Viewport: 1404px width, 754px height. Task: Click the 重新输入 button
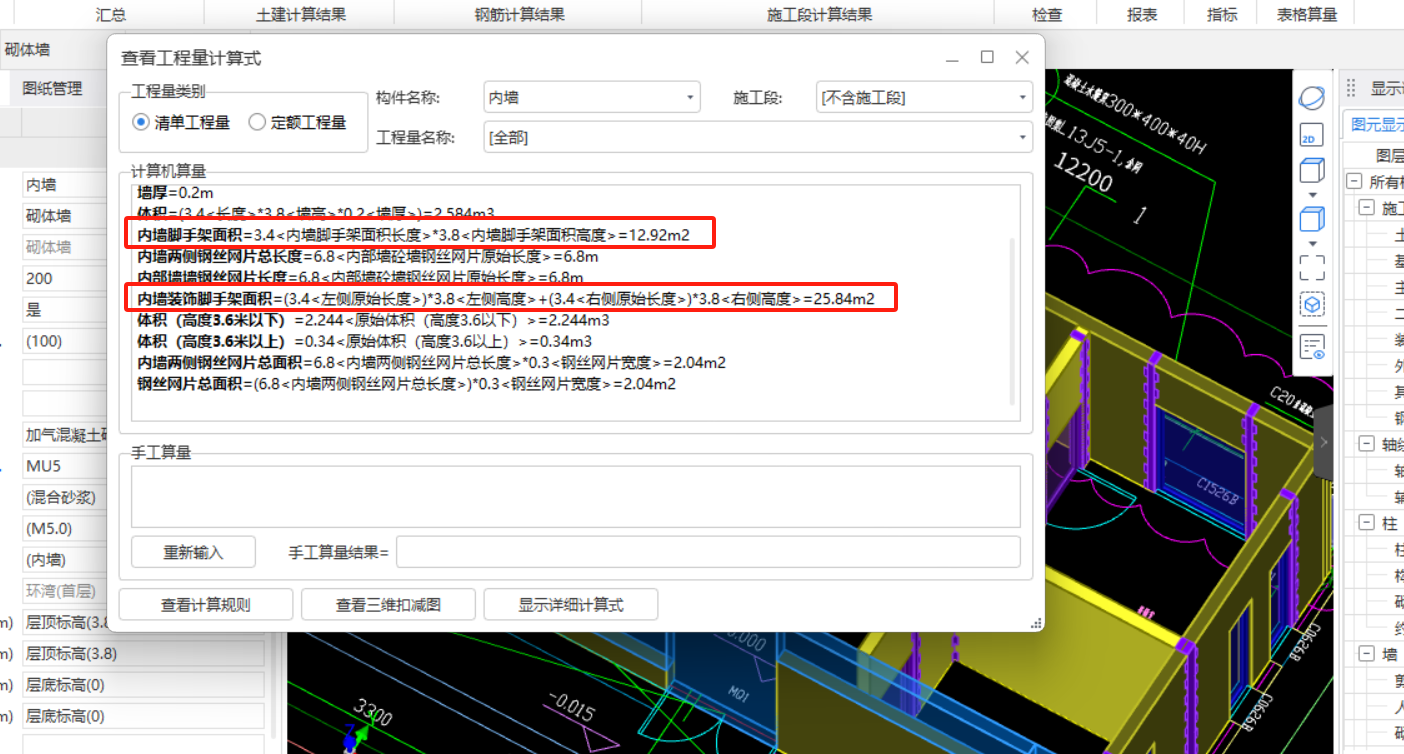coord(193,552)
